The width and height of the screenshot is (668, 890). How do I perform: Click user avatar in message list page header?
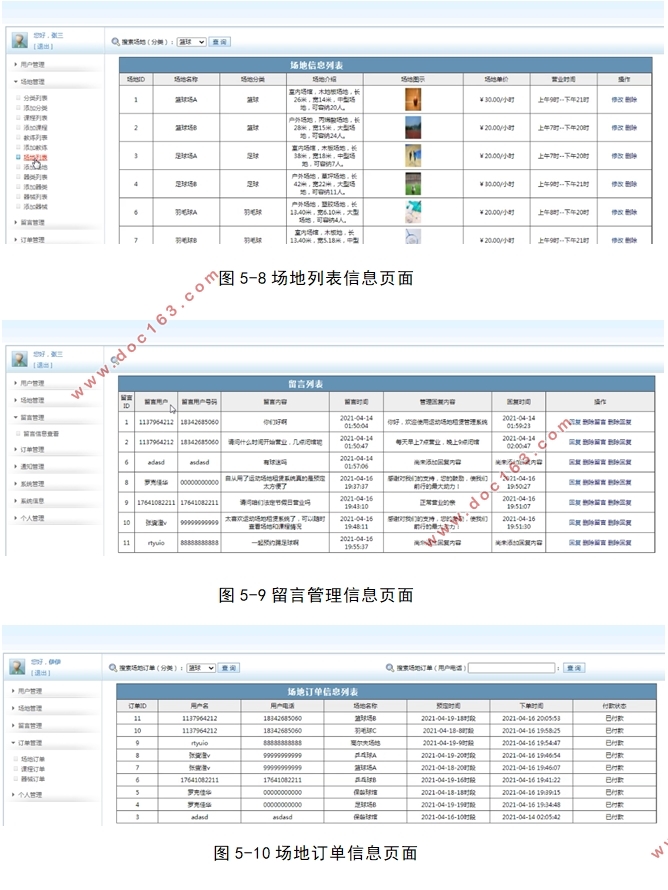coord(20,359)
